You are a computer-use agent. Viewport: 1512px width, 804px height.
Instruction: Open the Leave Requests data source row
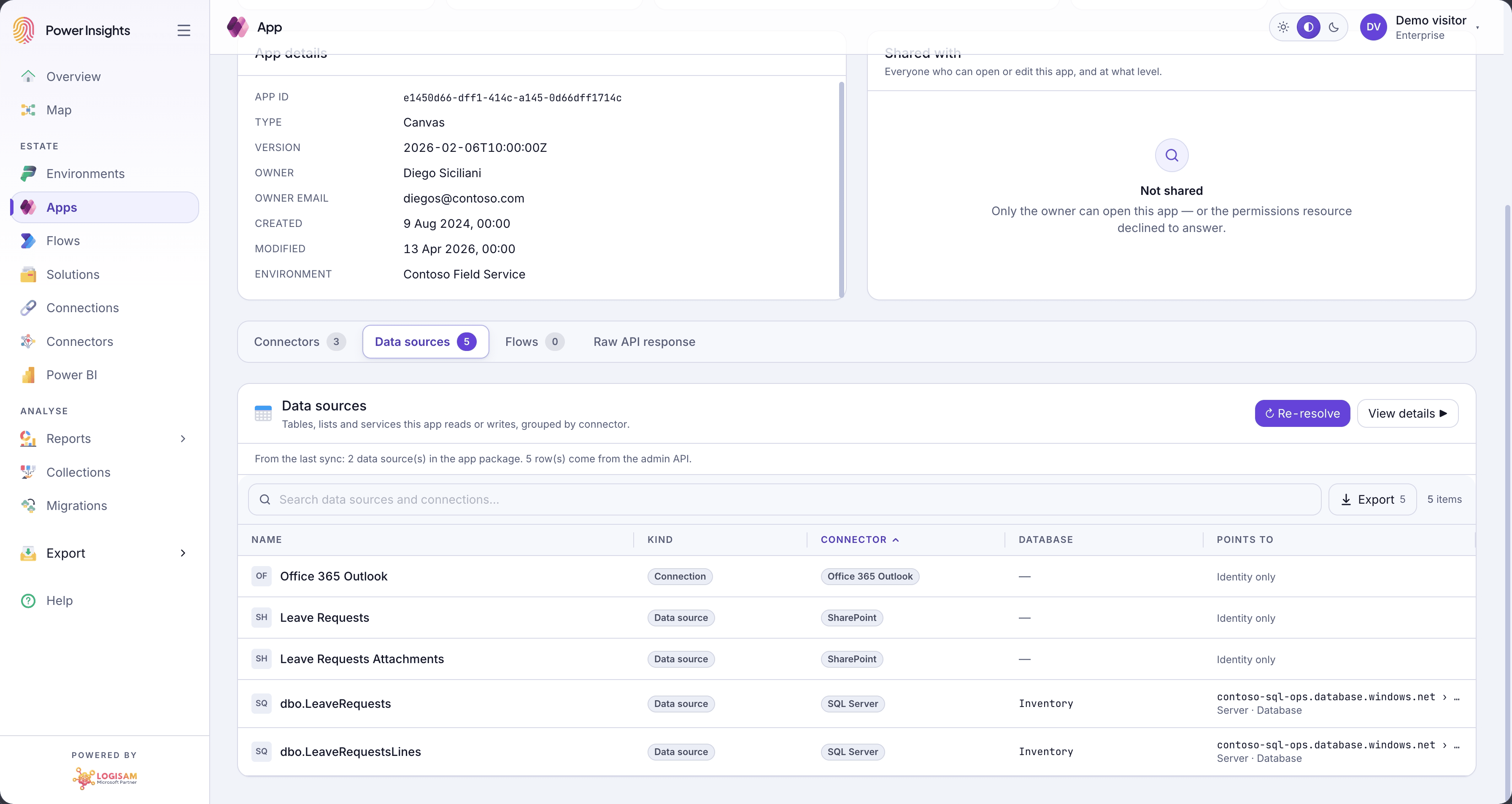click(x=856, y=618)
